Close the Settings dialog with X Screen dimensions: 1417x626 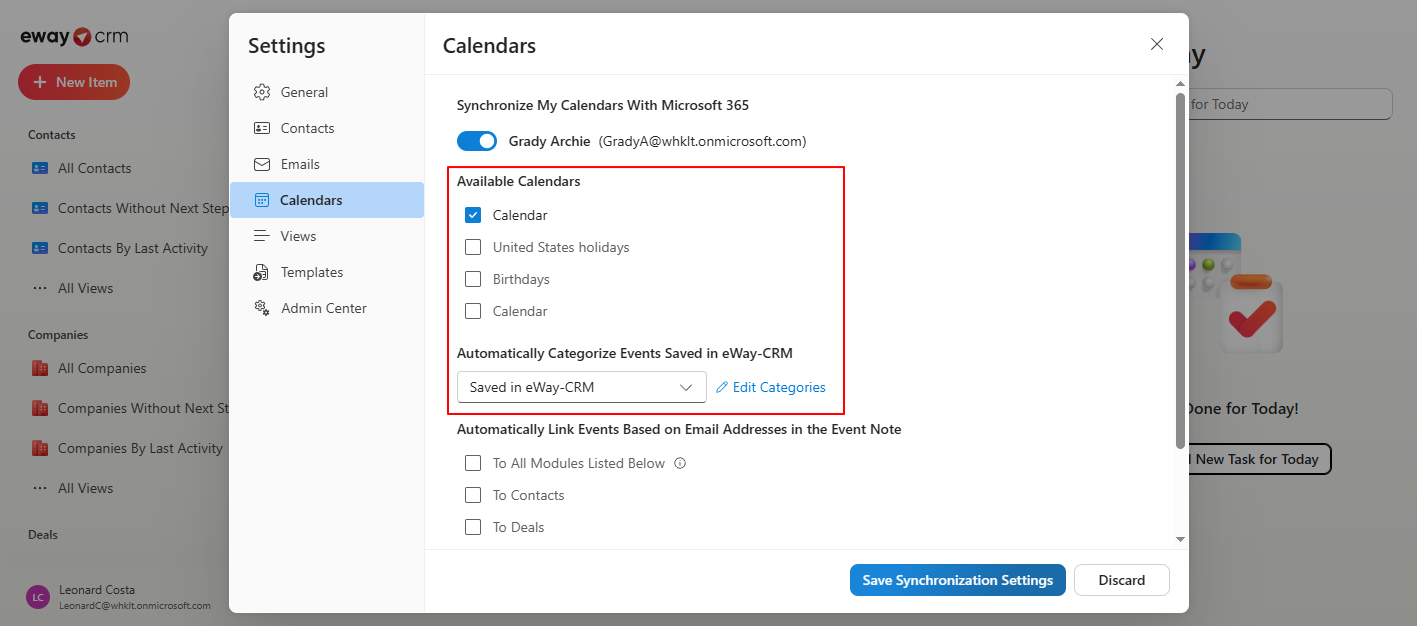click(x=1157, y=44)
